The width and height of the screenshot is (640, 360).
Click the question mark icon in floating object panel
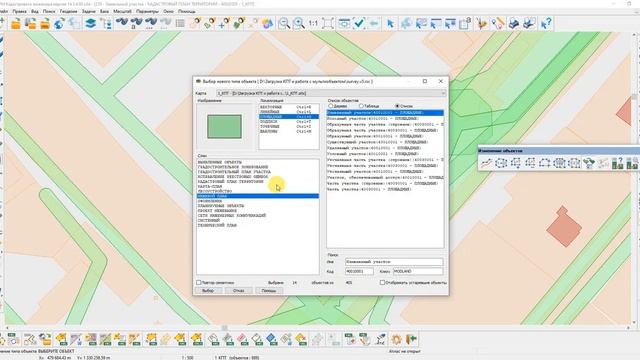(x=618, y=163)
